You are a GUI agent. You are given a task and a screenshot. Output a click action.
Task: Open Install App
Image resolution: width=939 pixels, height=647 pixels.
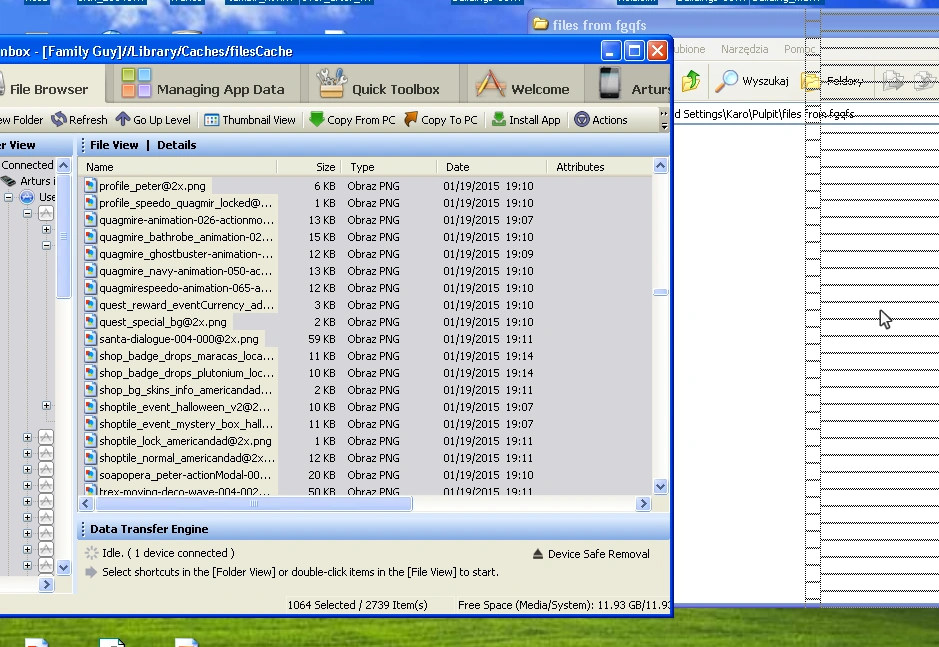526,120
